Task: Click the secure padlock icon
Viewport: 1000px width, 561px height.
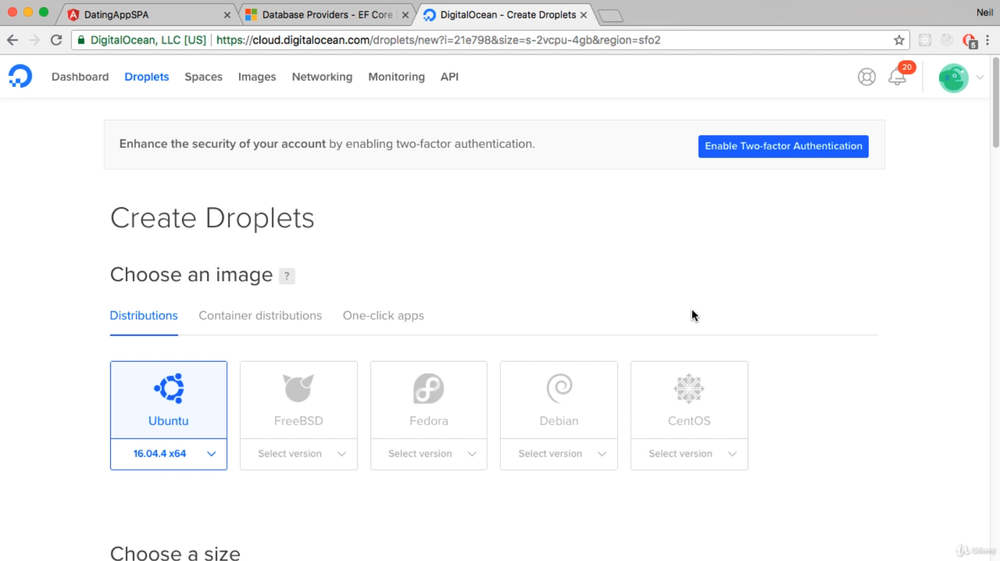Action: coord(81,40)
